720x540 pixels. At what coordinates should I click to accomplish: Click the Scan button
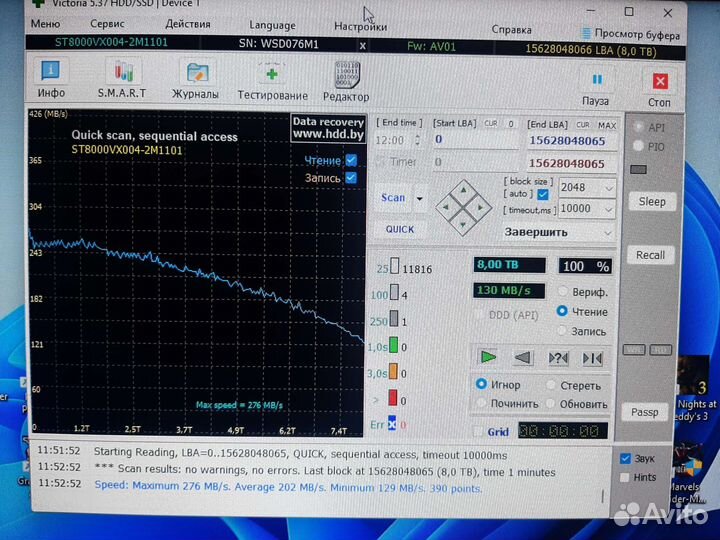(x=393, y=198)
